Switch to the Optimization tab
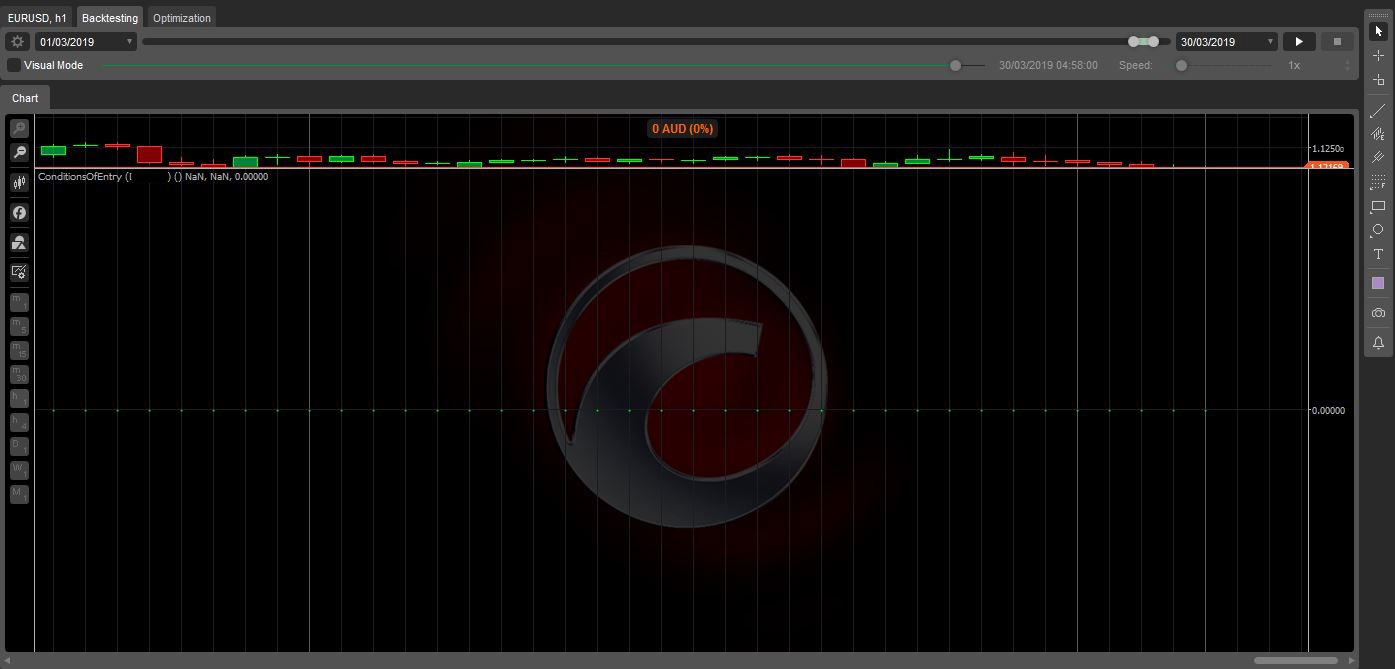Screen dimensions: 1395x669 click(182, 18)
